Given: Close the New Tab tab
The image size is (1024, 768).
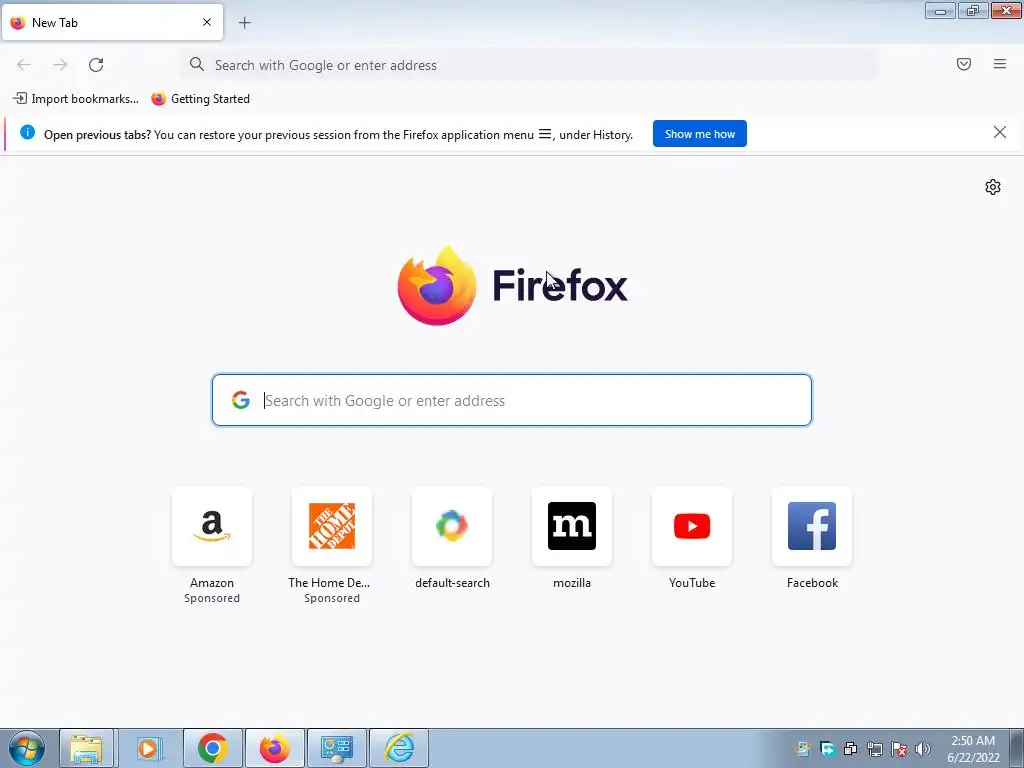Looking at the screenshot, I should point(207,22).
